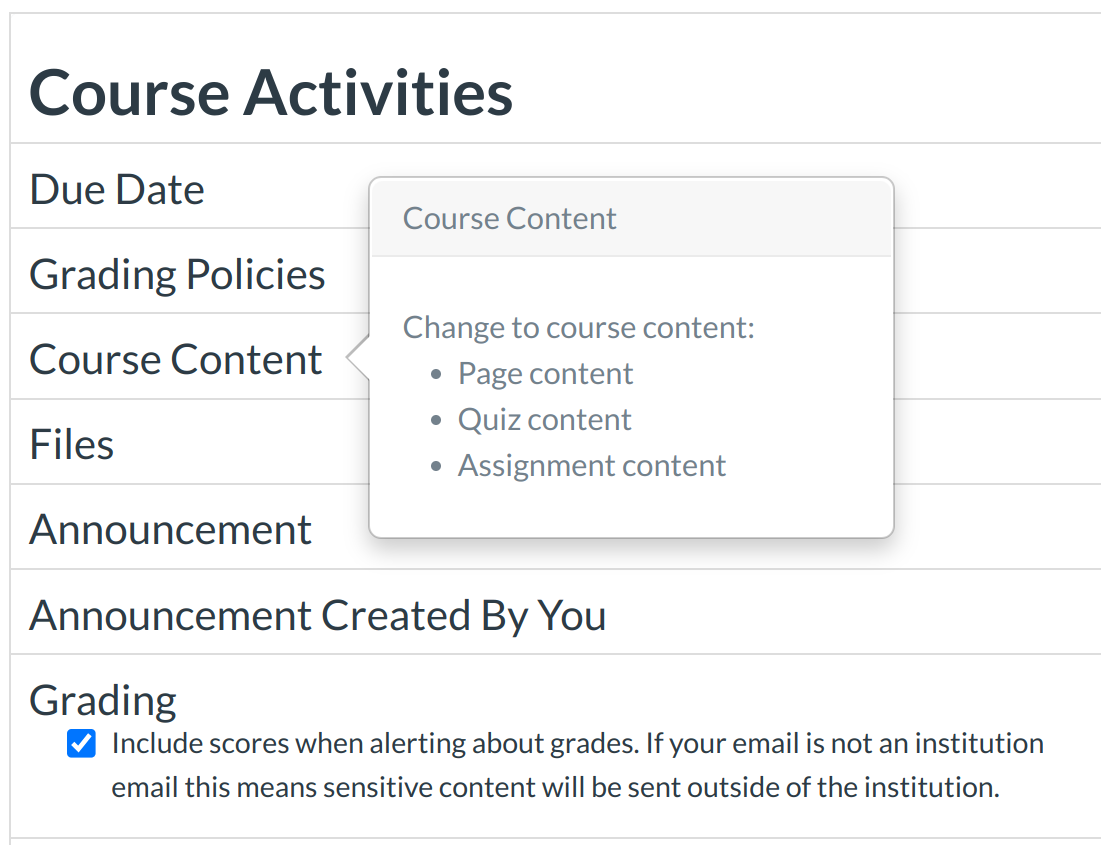Click the Grading row label
Image resolution: width=1101 pixels, height=845 pixels.
[103, 700]
